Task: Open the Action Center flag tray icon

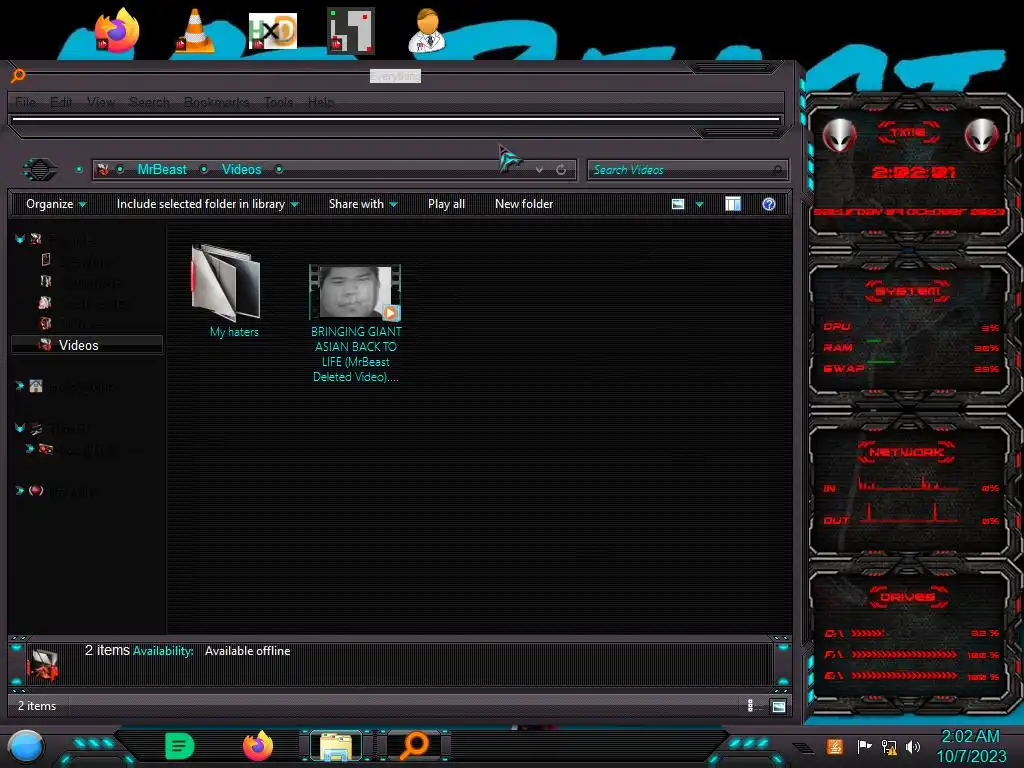Action: coord(864,746)
